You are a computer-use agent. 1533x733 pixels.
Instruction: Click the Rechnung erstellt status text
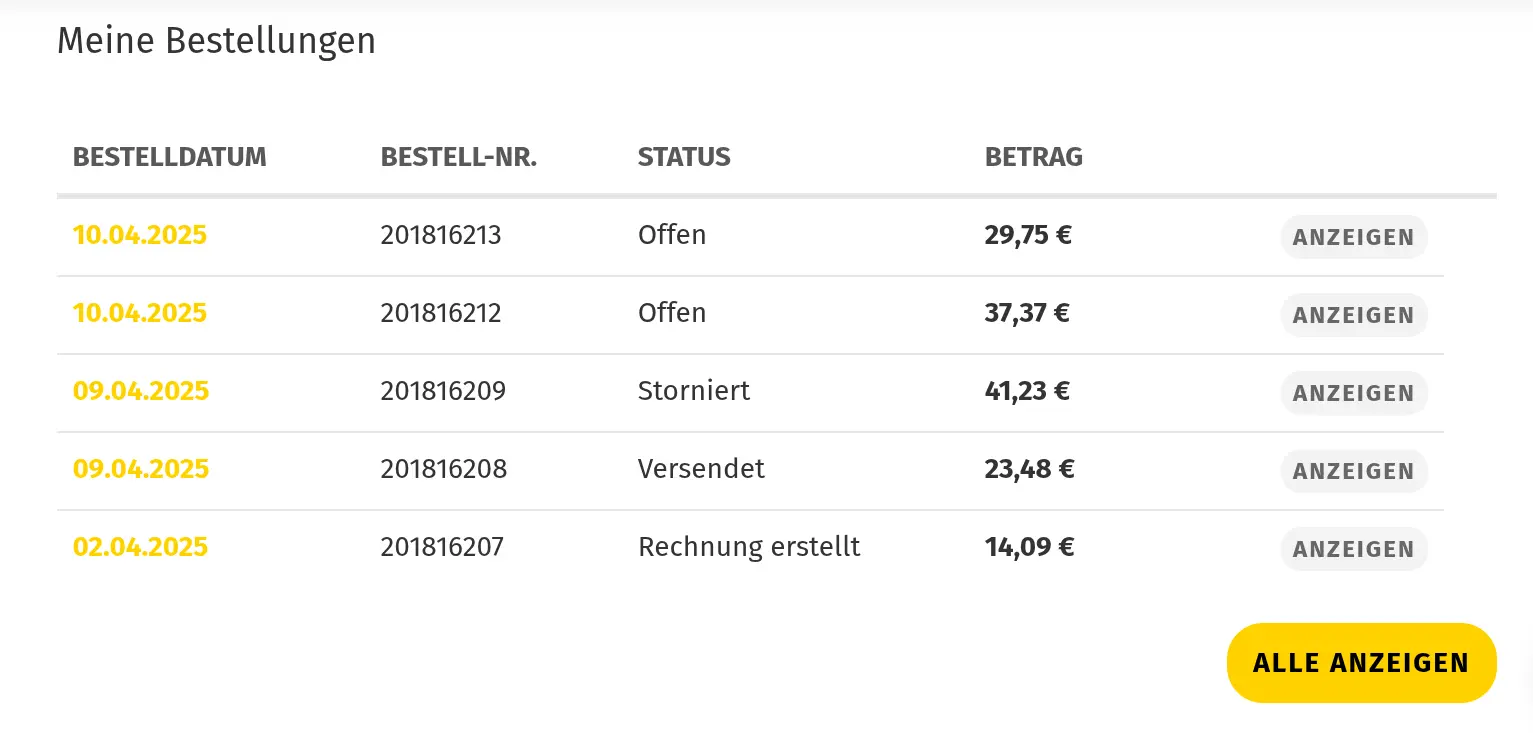749,547
